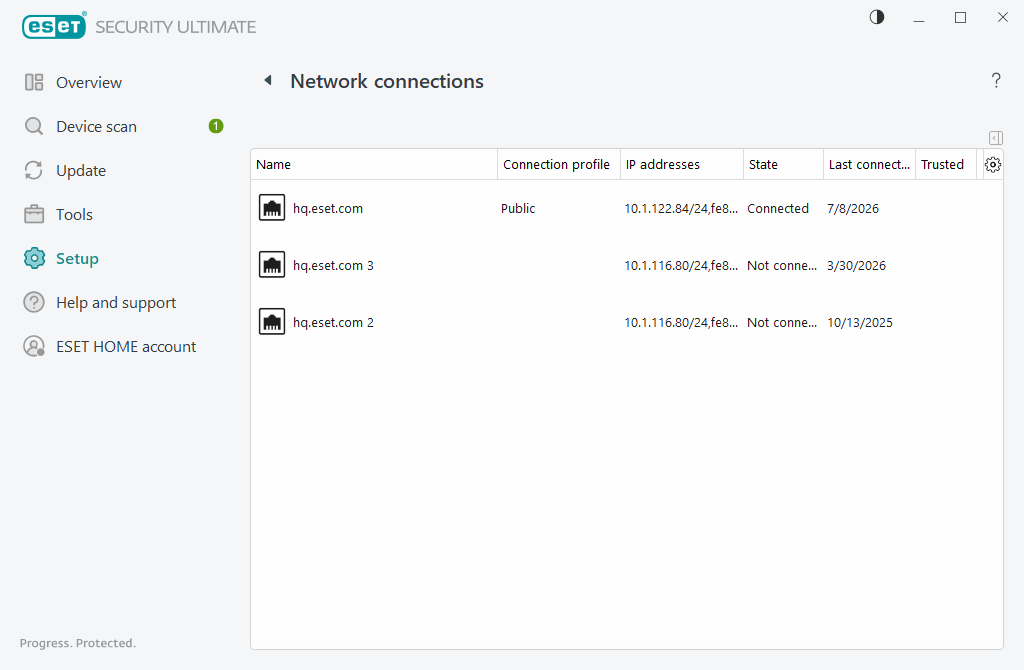The height and width of the screenshot is (670, 1024).
Task: Select the Setup menu item
Action: [77, 259]
